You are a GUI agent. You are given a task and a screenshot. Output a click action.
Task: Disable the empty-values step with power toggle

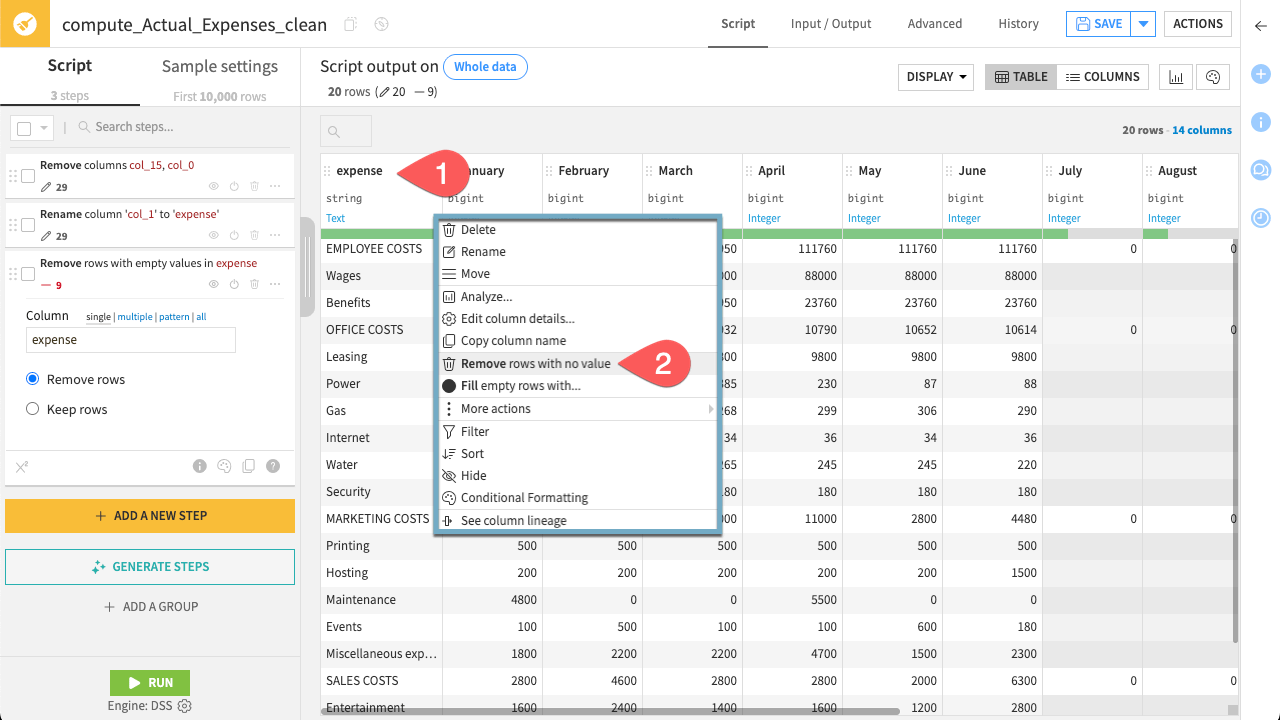[233, 284]
